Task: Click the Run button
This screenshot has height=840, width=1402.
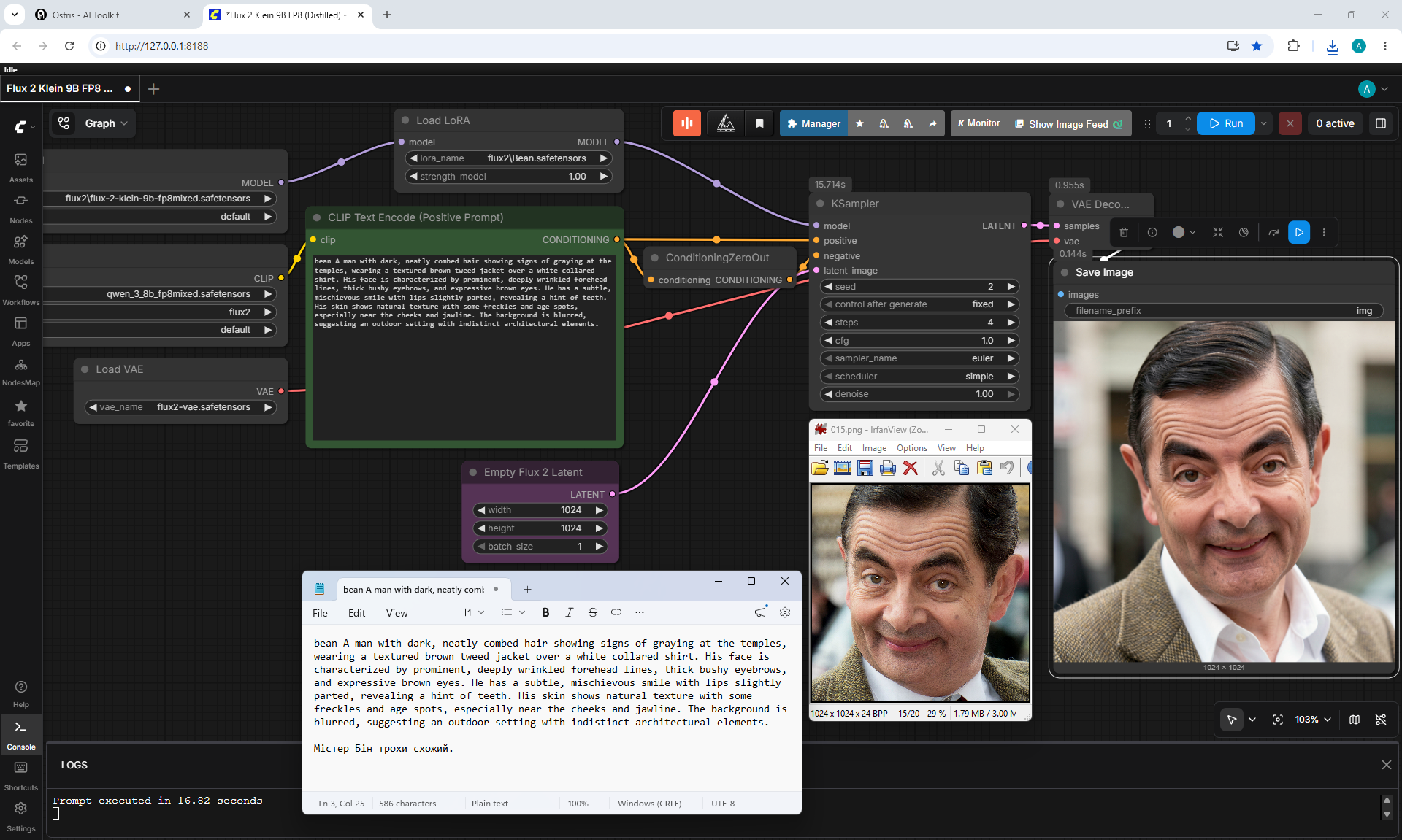Action: pos(1226,123)
